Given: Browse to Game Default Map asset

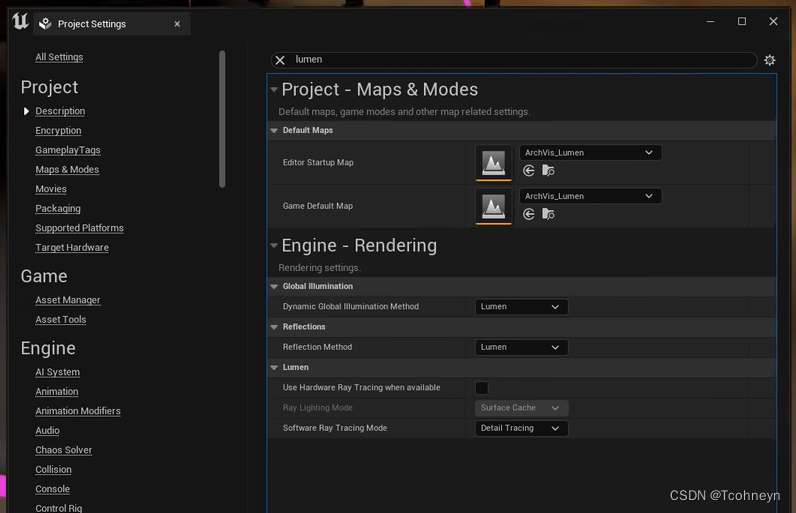Looking at the screenshot, I should click(548, 214).
